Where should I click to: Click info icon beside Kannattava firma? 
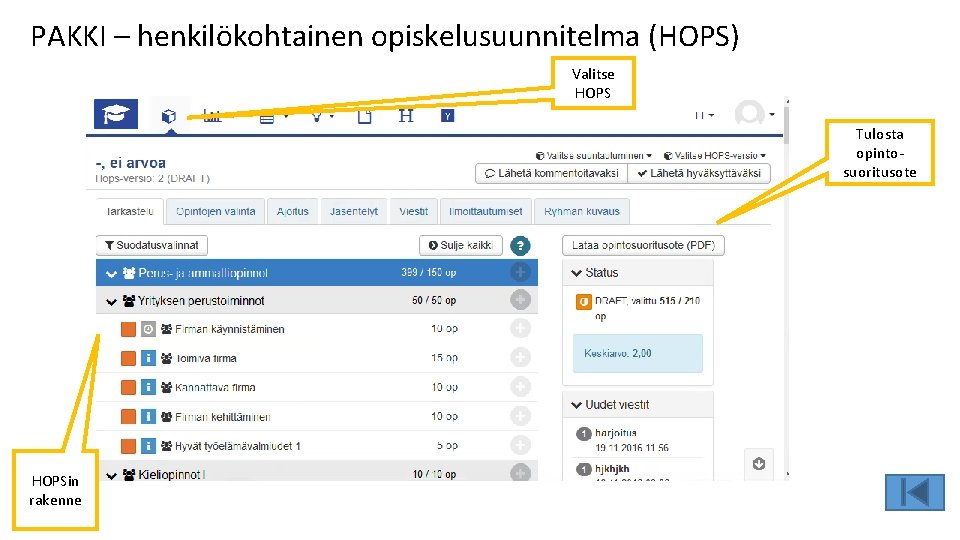click(148, 387)
